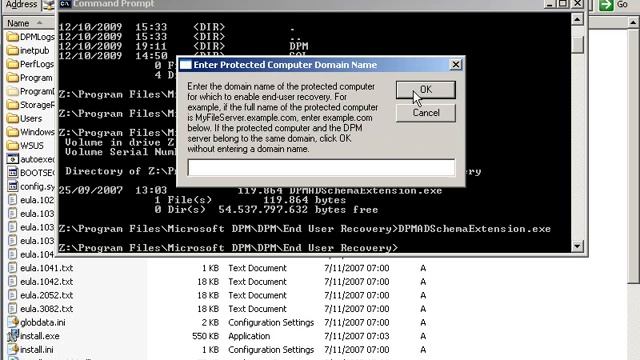640x360 pixels.
Task: Select the Users folder icon
Action: pos(13,118)
